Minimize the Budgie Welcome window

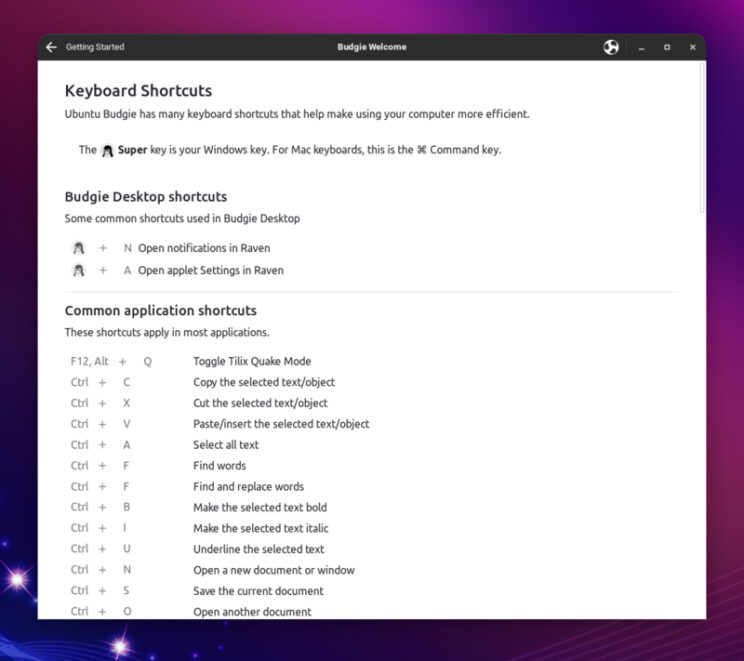click(641, 47)
